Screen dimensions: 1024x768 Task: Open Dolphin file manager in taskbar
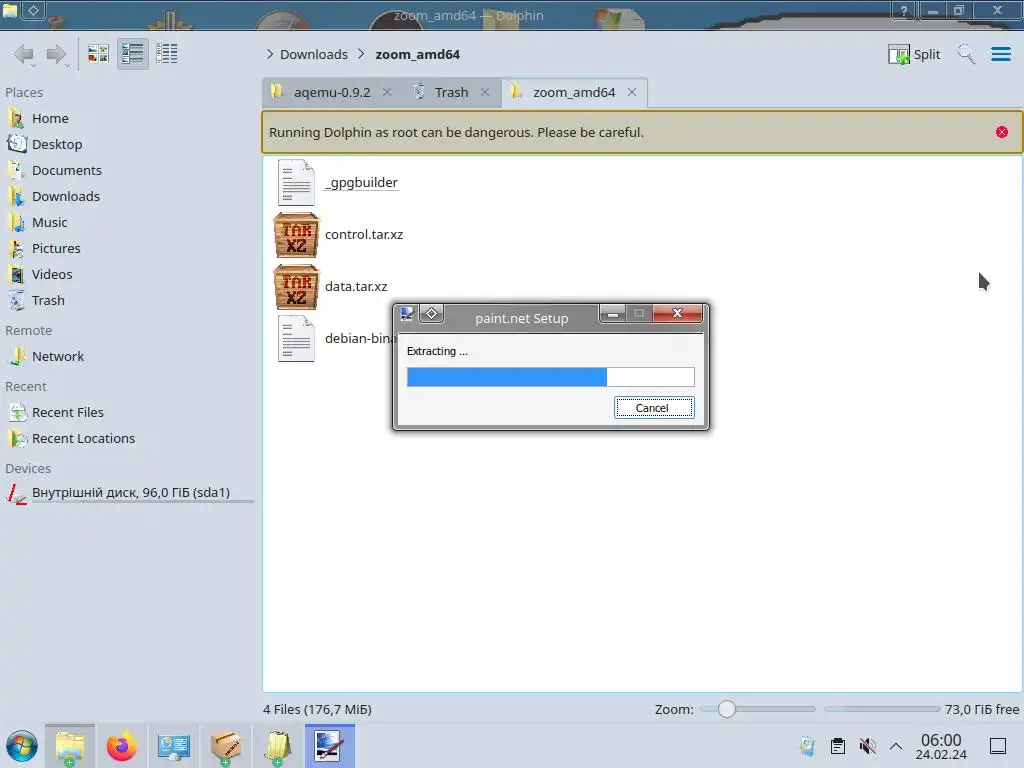point(70,746)
